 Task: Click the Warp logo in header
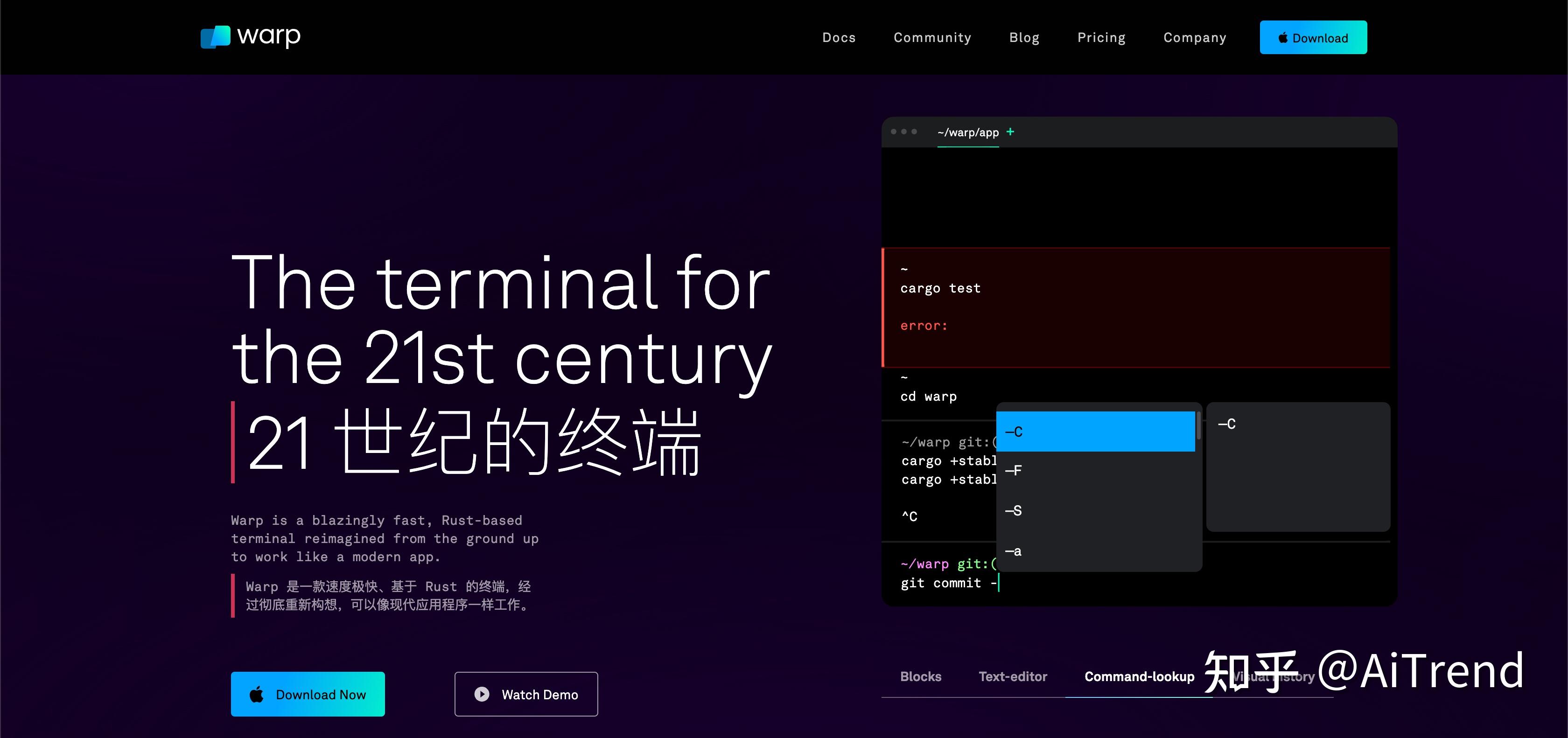tap(250, 36)
